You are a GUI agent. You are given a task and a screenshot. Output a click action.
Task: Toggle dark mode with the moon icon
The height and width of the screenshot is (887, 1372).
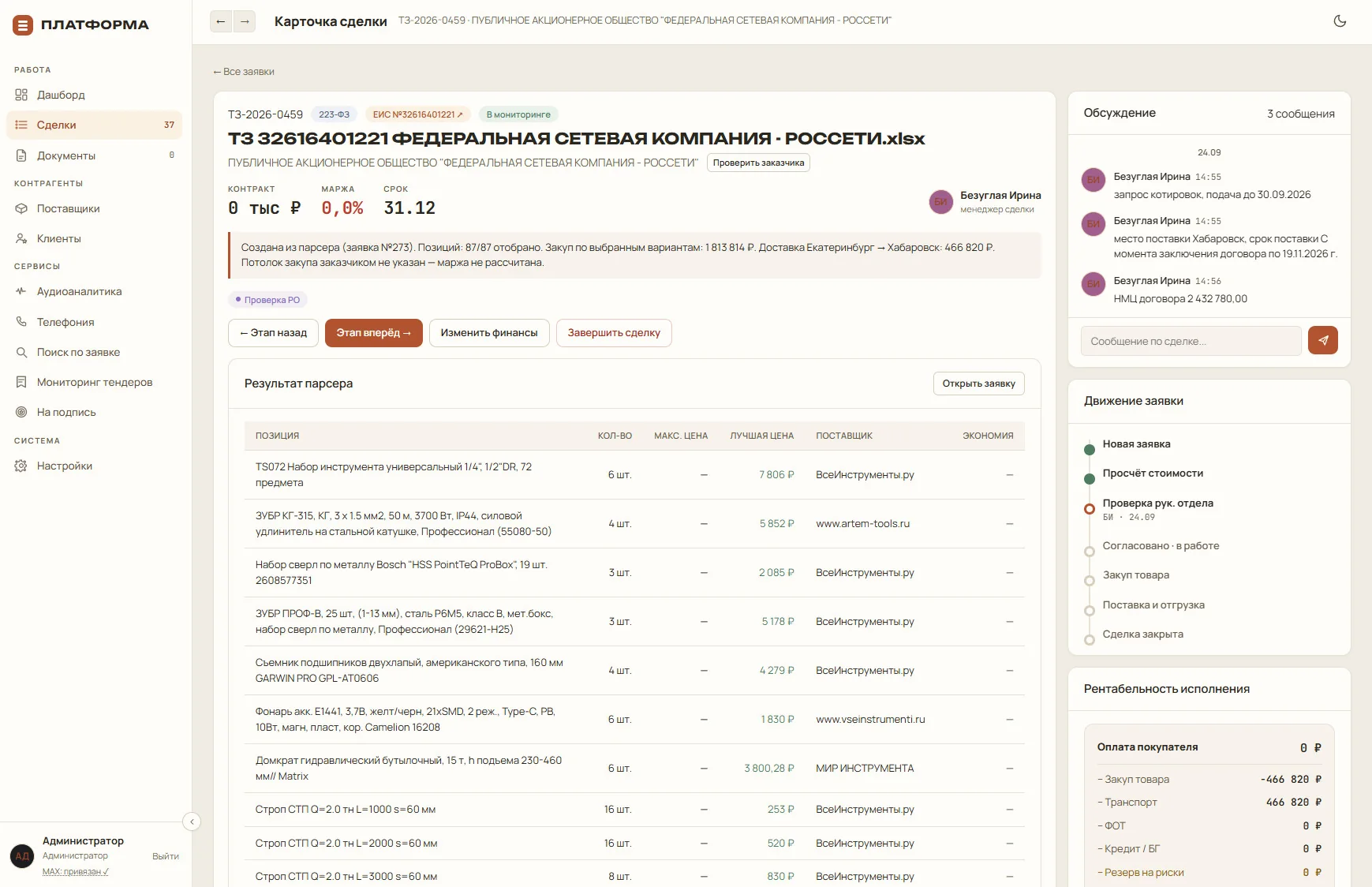[x=1340, y=21]
